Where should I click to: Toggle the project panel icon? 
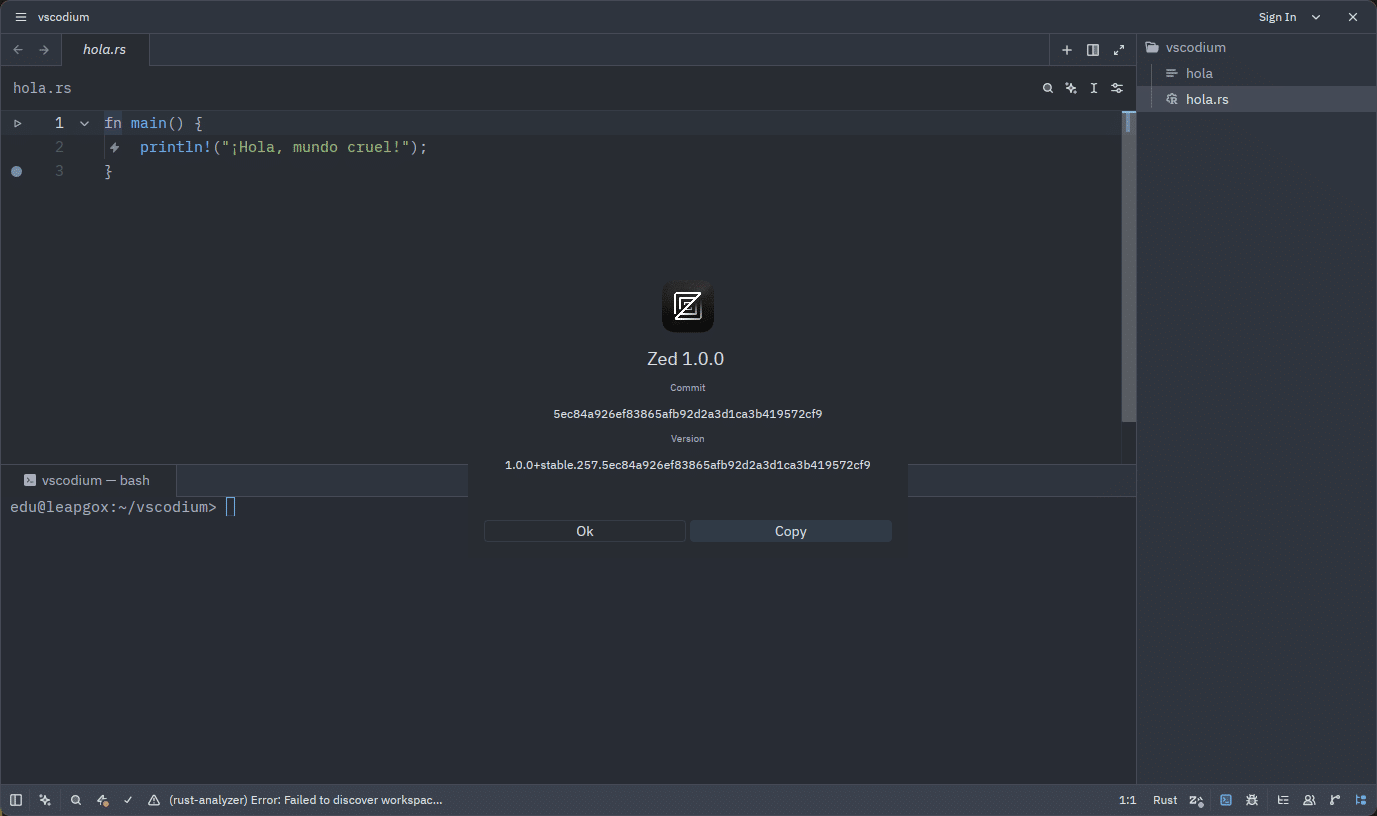pyautogui.click(x=1361, y=800)
